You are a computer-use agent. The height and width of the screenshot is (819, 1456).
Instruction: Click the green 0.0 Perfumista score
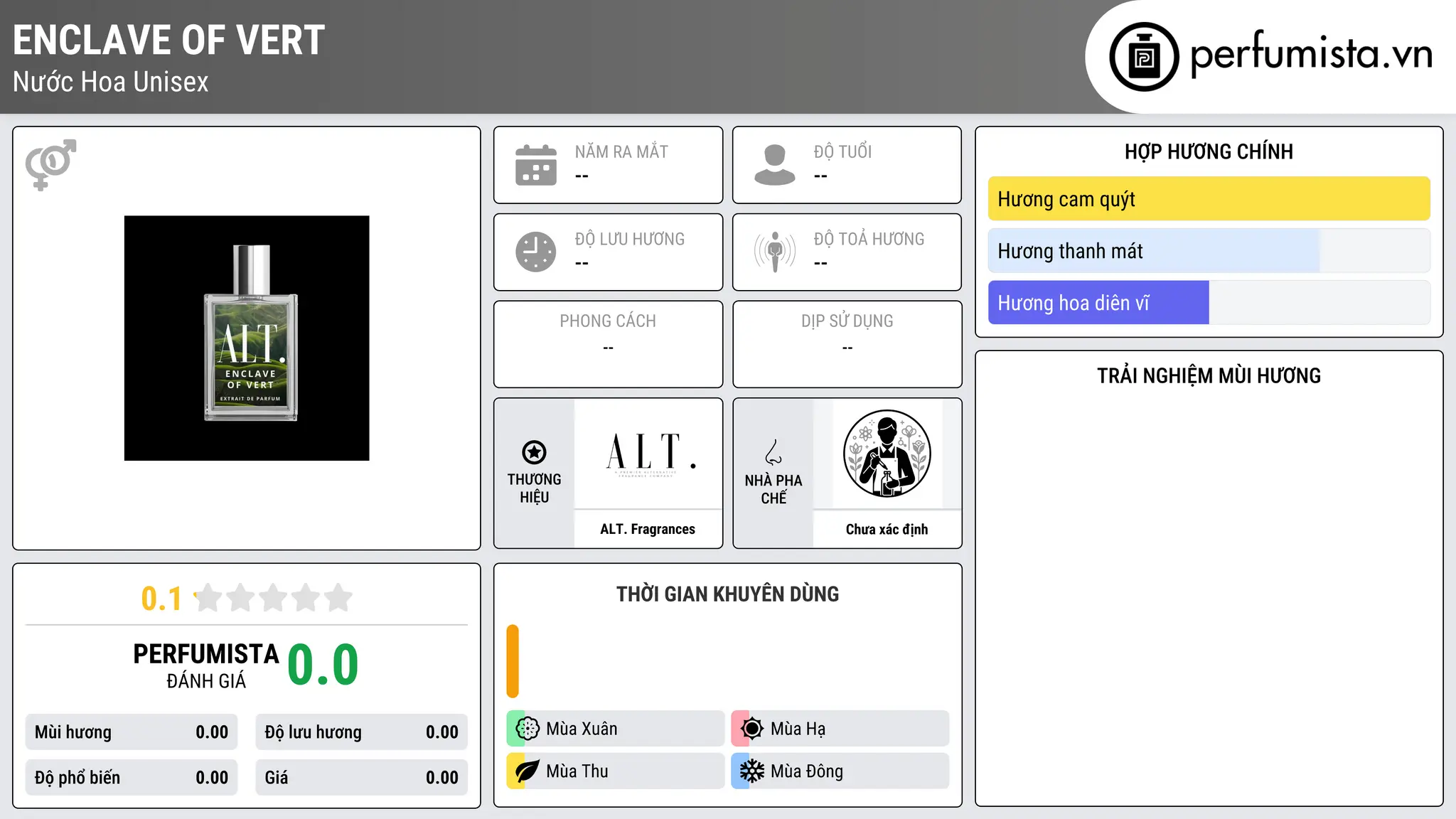[323, 665]
